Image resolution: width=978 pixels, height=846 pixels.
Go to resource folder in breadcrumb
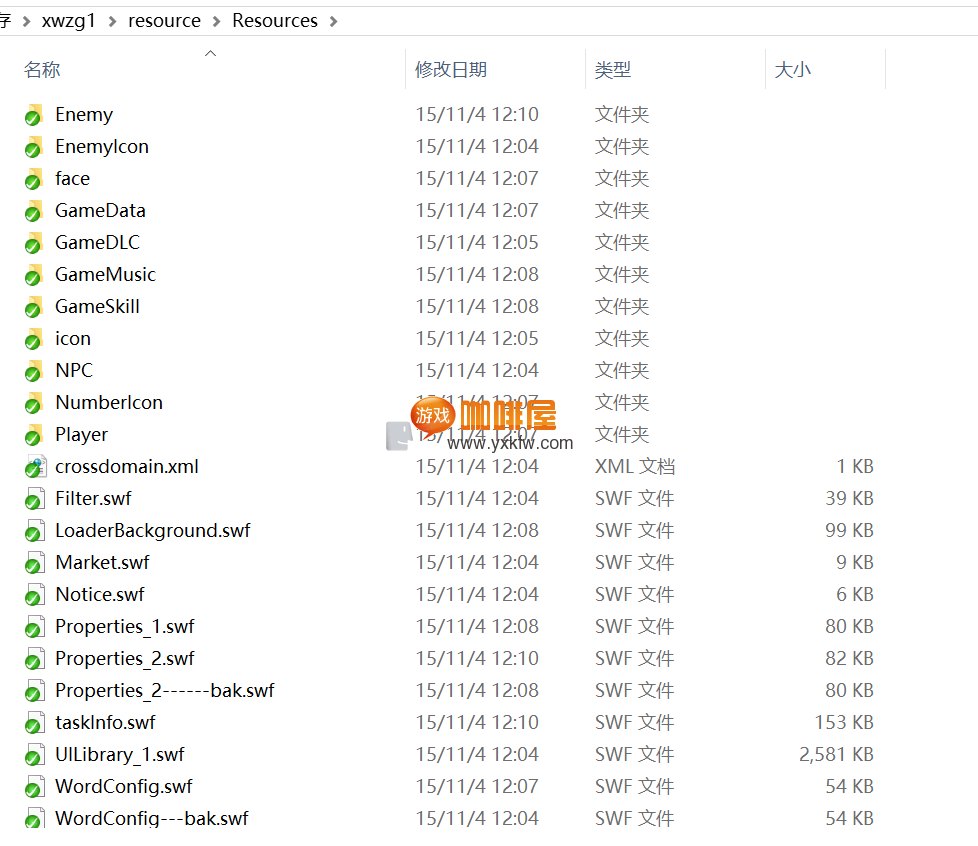point(164,21)
